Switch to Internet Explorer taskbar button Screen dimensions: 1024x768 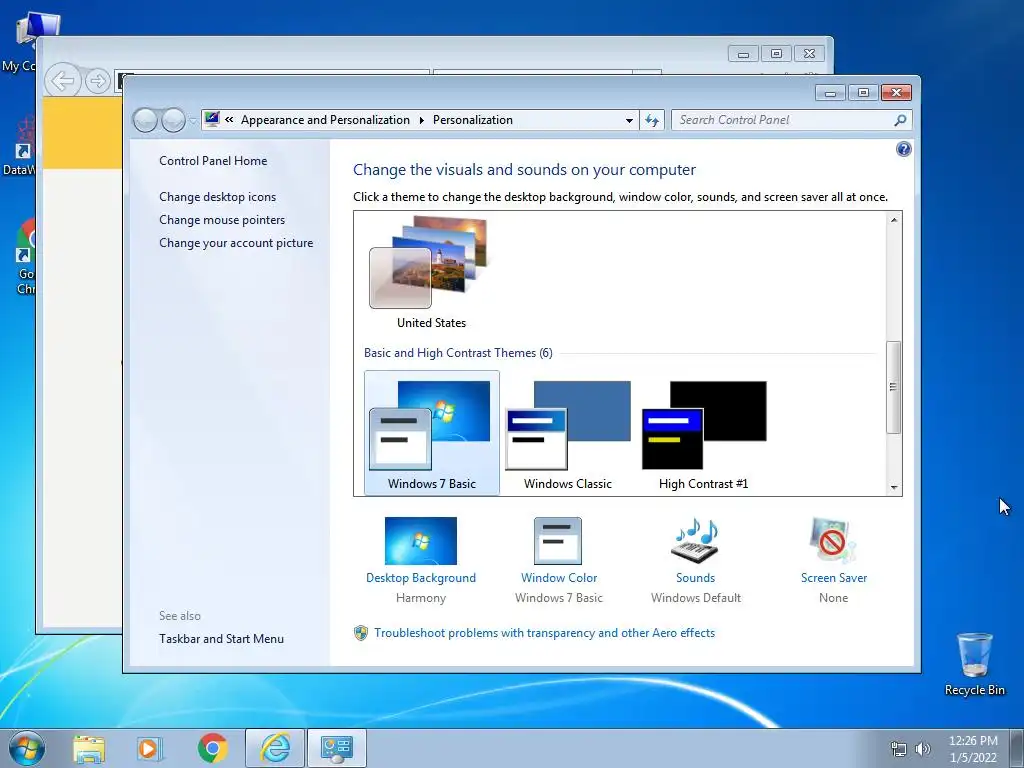(275, 748)
